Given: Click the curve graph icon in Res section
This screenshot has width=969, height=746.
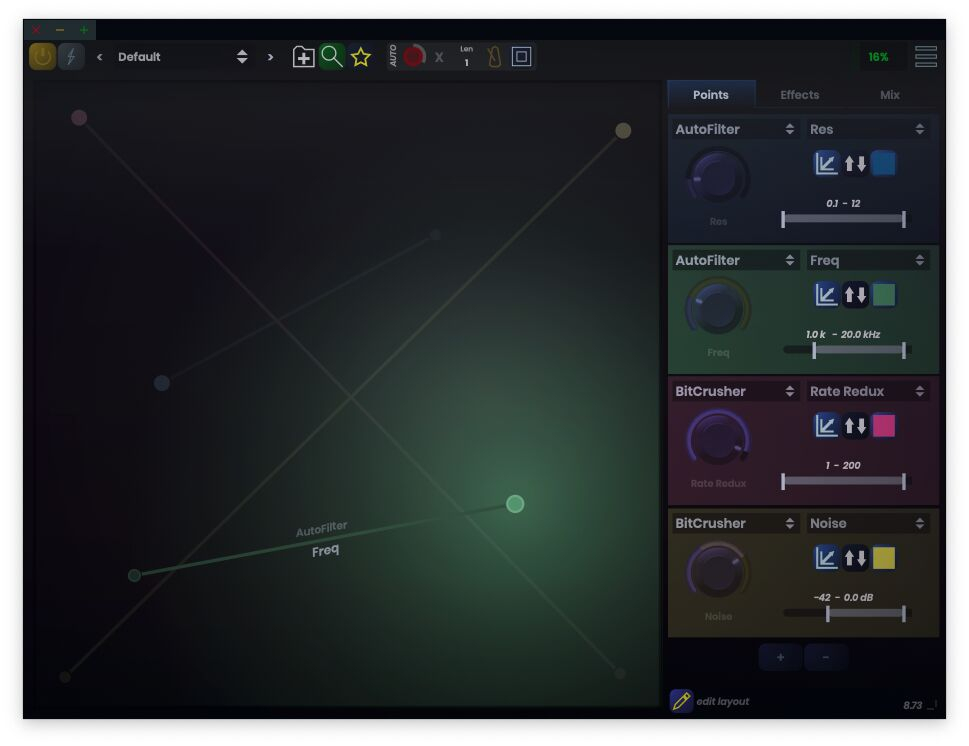Looking at the screenshot, I should (x=826, y=164).
